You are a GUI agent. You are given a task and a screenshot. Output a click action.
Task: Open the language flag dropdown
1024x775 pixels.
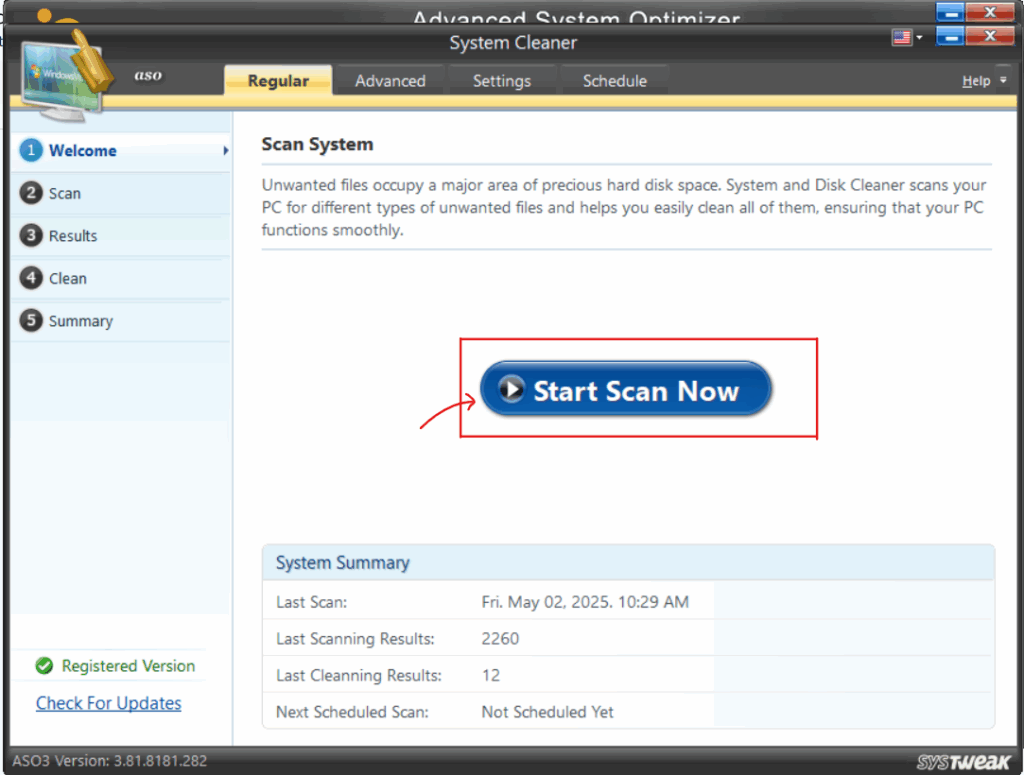[x=919, y=37]
